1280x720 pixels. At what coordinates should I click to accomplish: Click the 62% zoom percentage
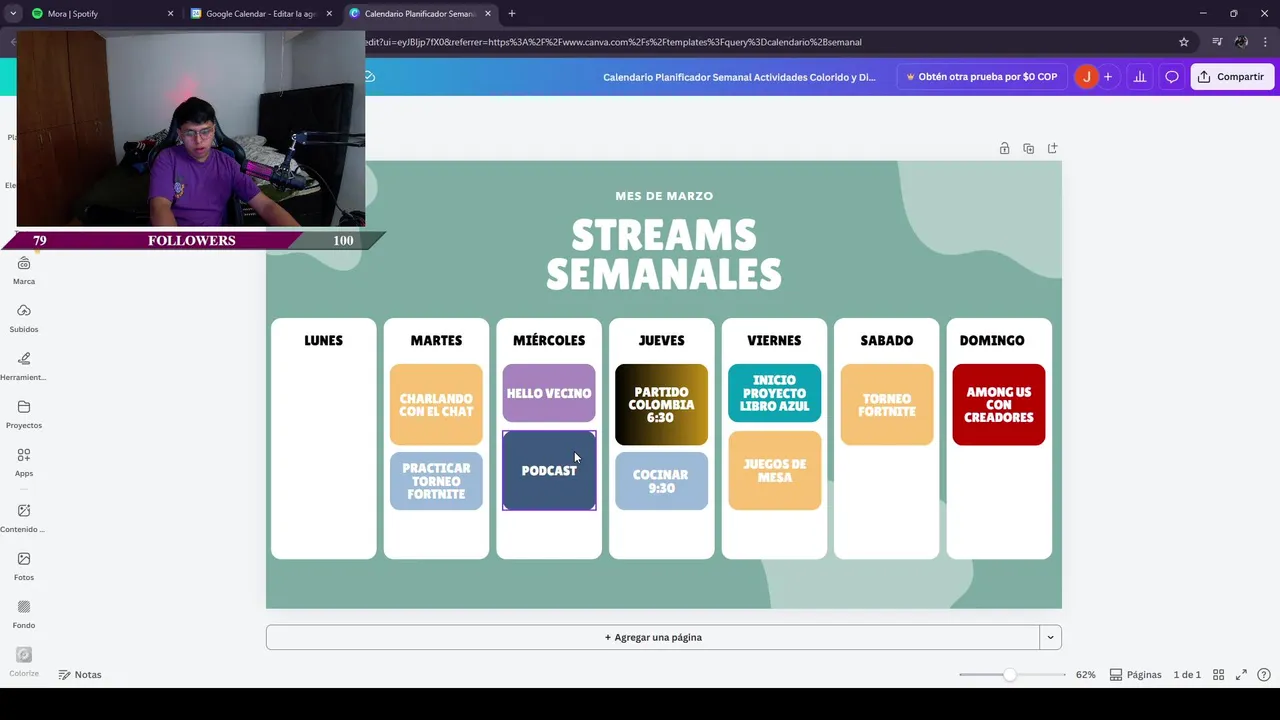click(1085, 675)
